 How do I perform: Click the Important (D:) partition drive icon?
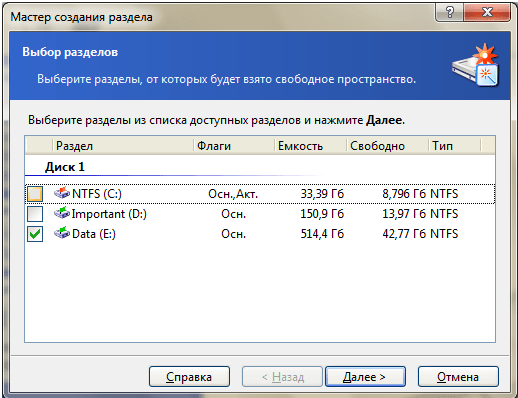[62, 213]
